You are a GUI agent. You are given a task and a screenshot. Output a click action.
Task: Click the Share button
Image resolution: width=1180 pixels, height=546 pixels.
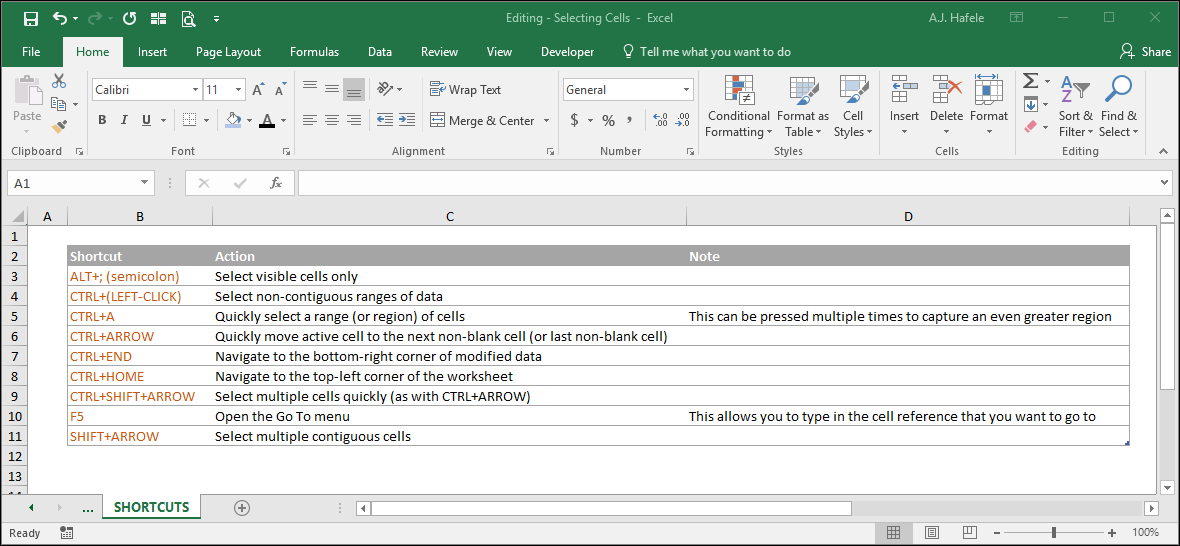coord(1145,52)
